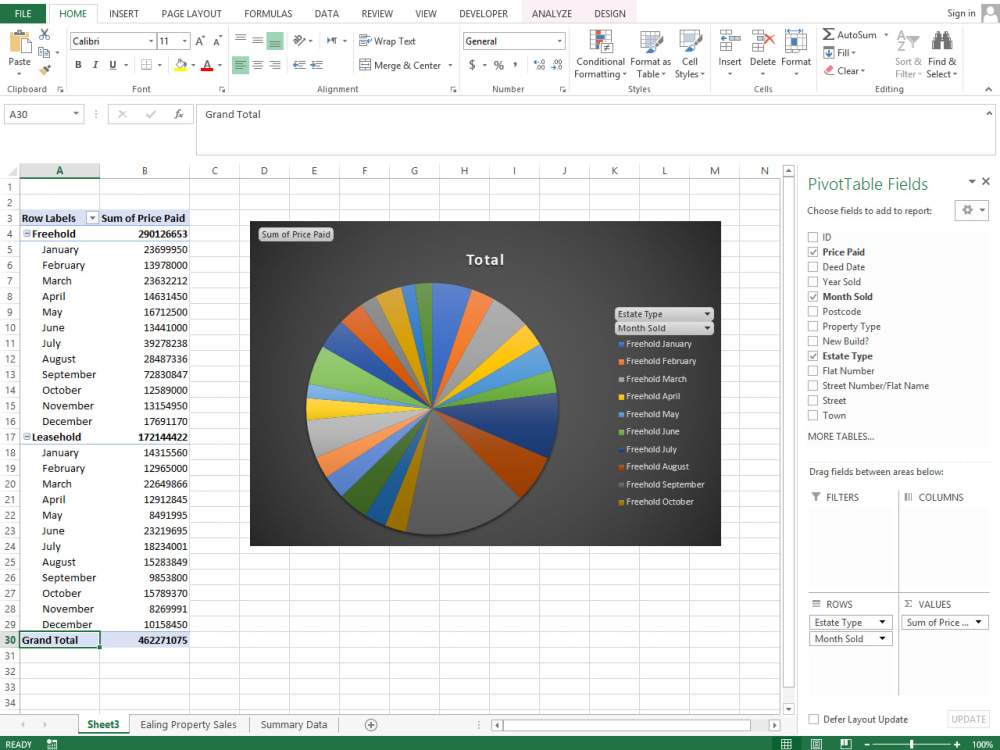
Task: Click the Increase Font Size icon
Action: [200, 41]
